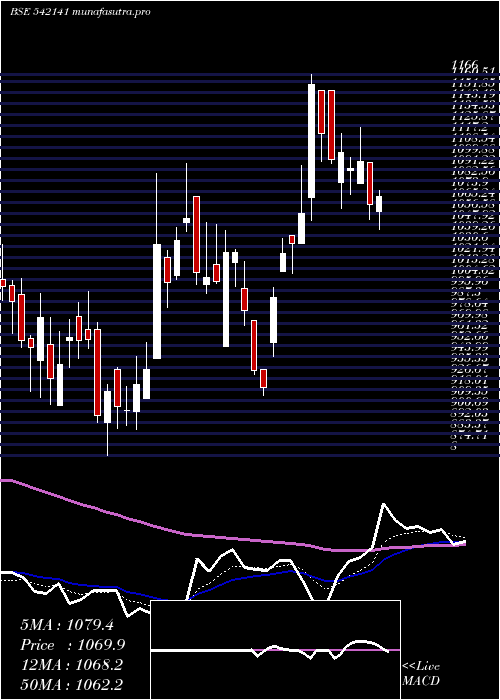Click the '<<Live MACD' label
The width and height of the screenshot is (500, 700).
click(x=421, y=674)
